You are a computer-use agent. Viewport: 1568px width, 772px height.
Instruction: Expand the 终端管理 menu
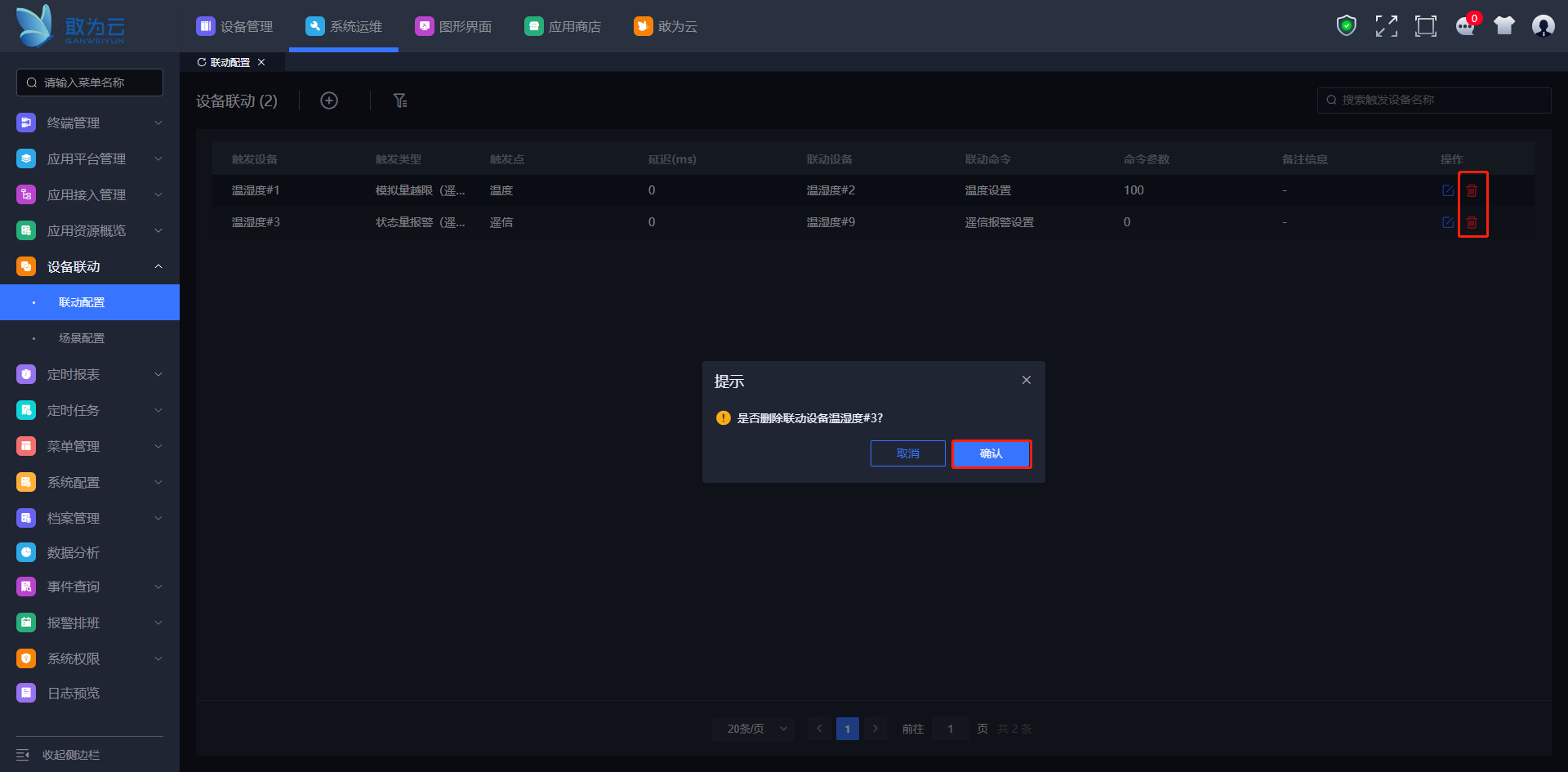tap(88, 123)
